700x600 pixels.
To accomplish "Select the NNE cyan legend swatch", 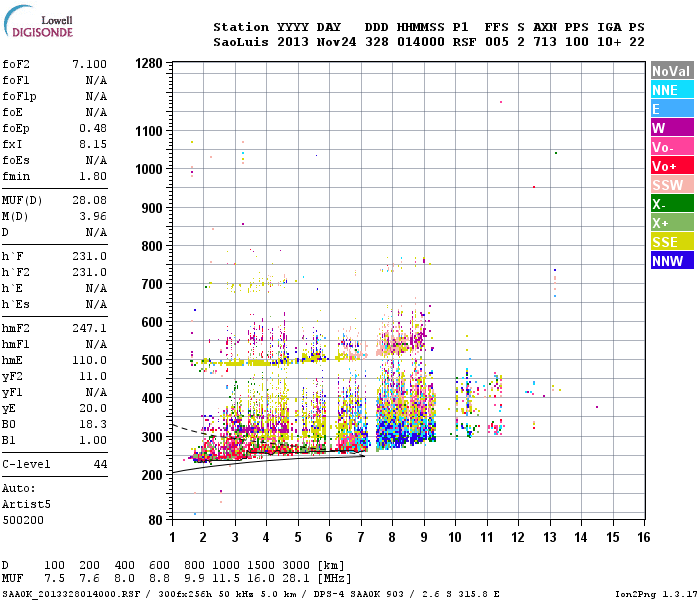I will click(x=672, y=90).
